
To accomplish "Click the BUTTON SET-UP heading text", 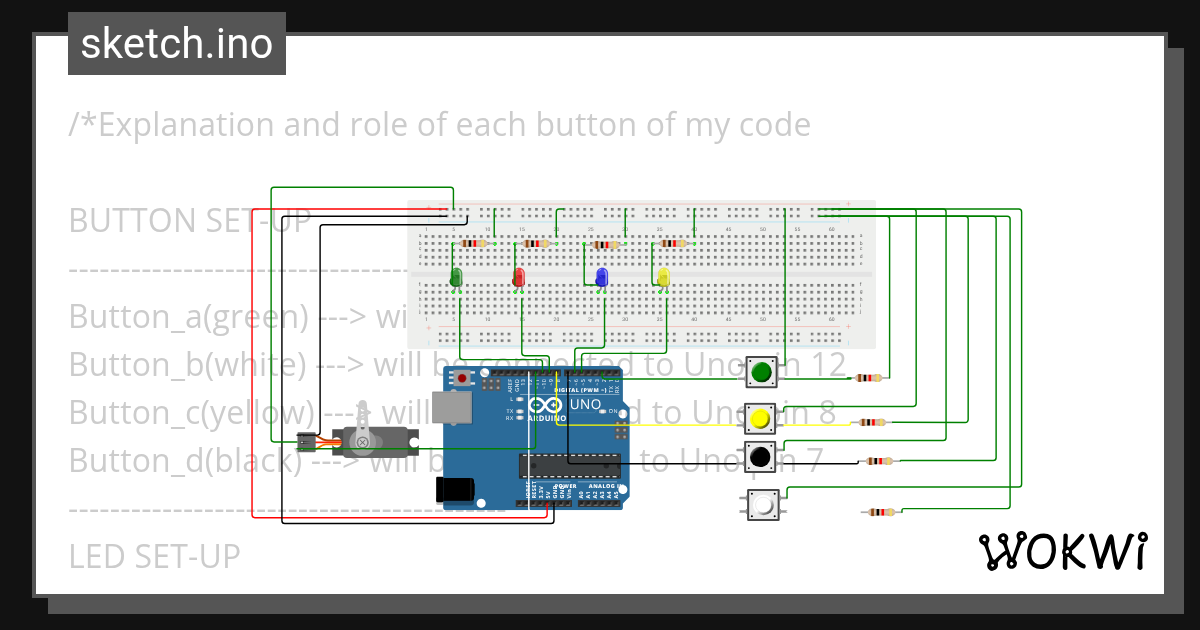I will tap(190, 220).
